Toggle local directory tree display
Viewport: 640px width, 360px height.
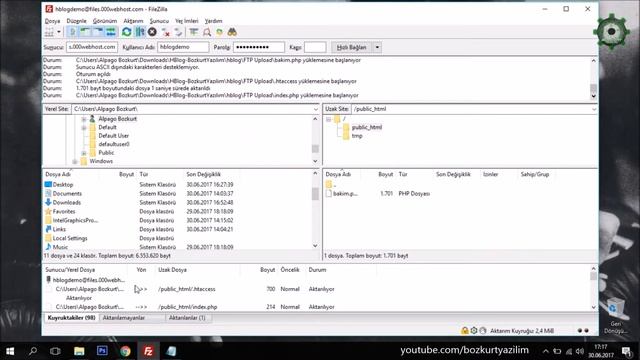click(85, 32)
